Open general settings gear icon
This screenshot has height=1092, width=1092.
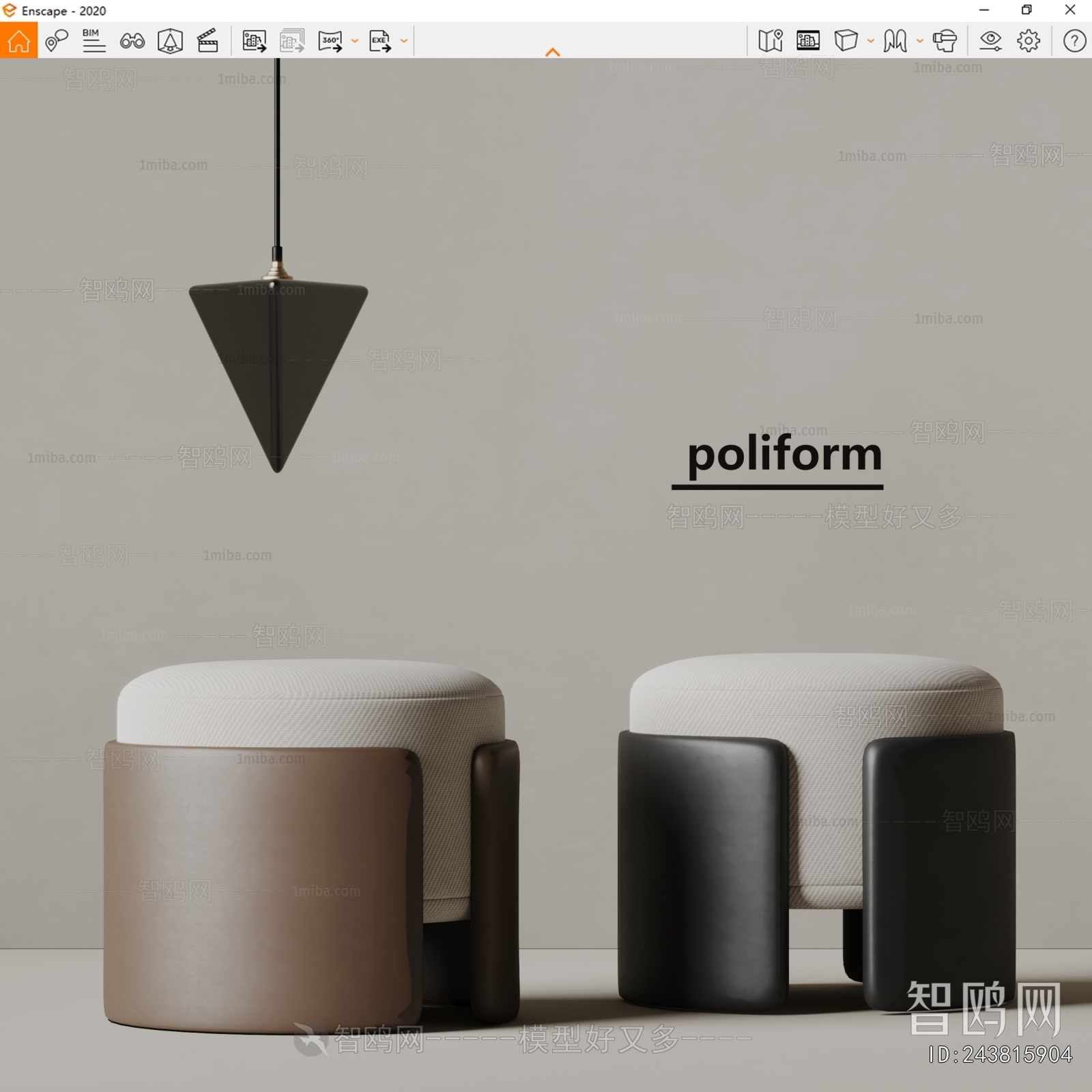pos(1029,41)
